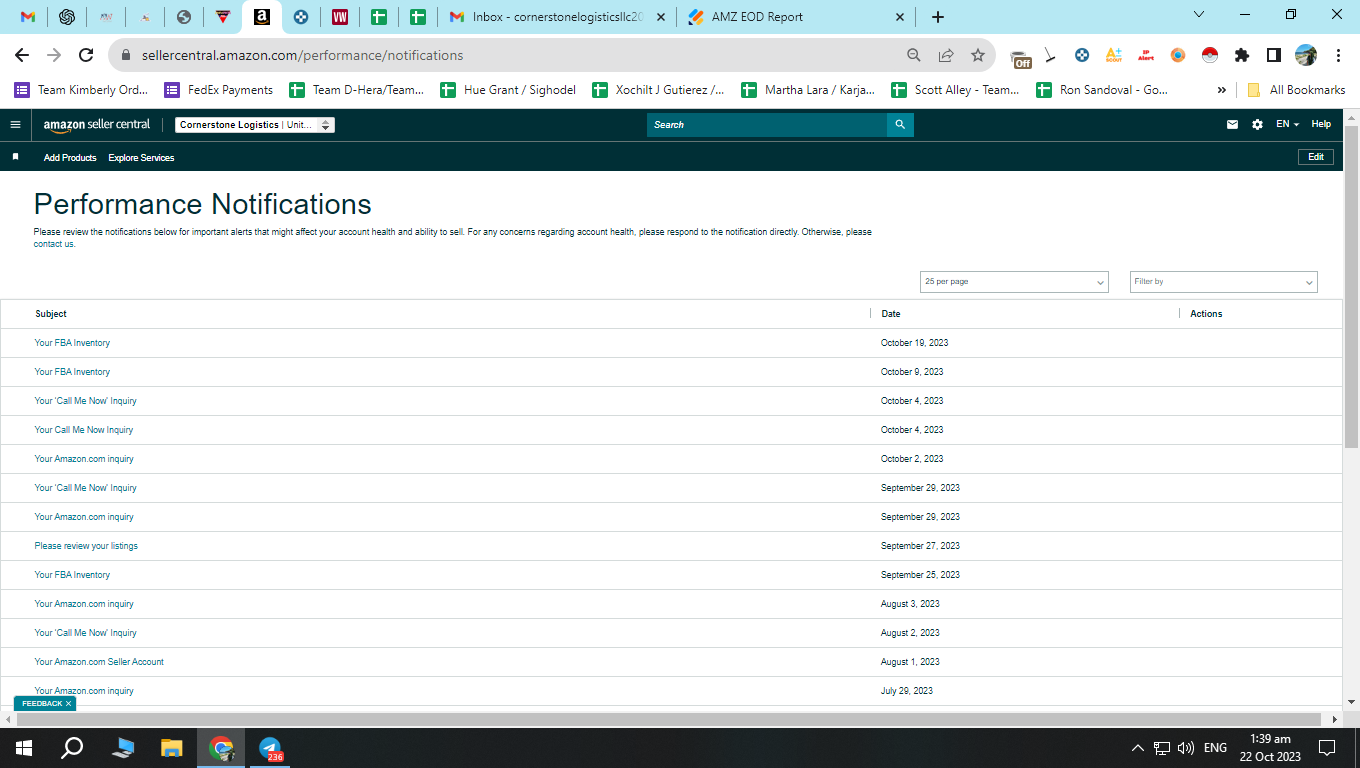Open the Help link in header
Screen dimensions: 1360x768
1321,125
